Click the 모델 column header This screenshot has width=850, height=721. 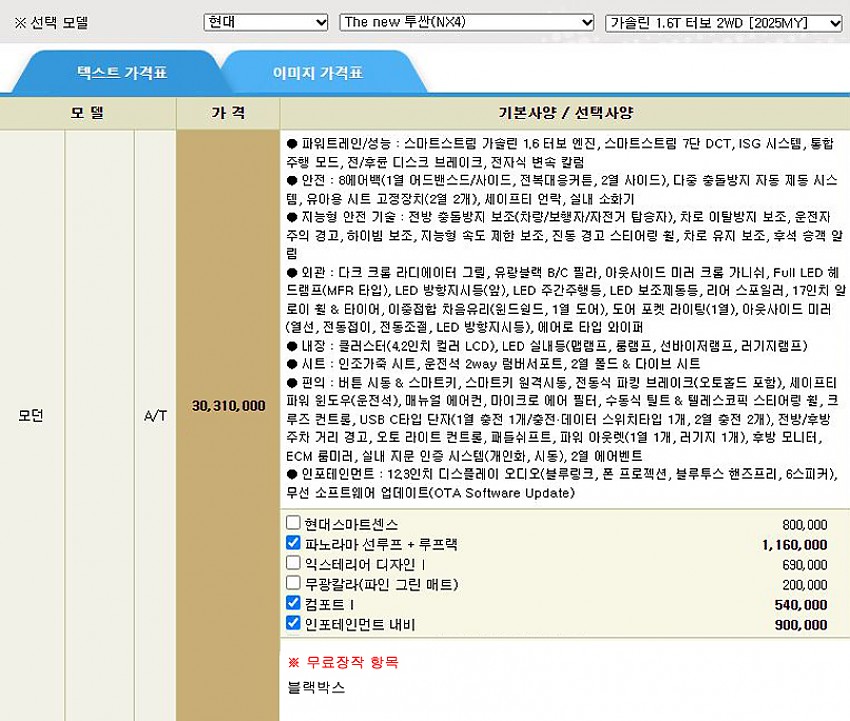point(87,113)
